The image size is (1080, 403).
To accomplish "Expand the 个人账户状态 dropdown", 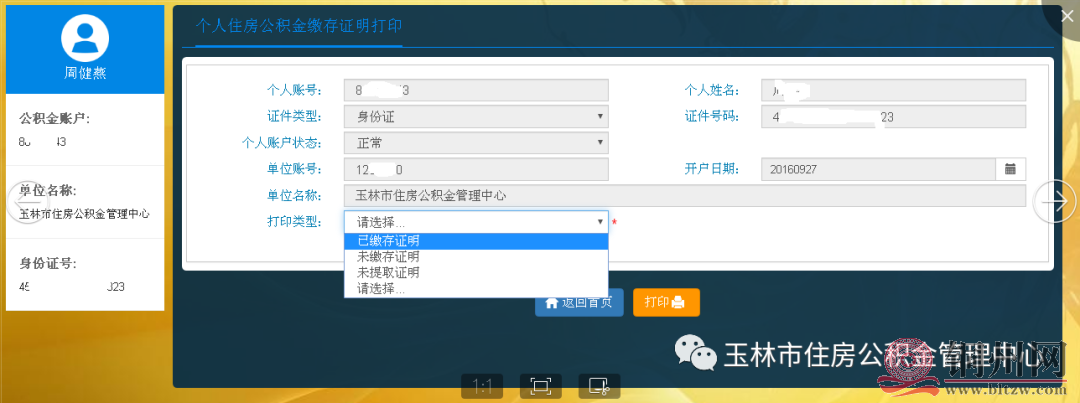I will [x=476, y=143].
